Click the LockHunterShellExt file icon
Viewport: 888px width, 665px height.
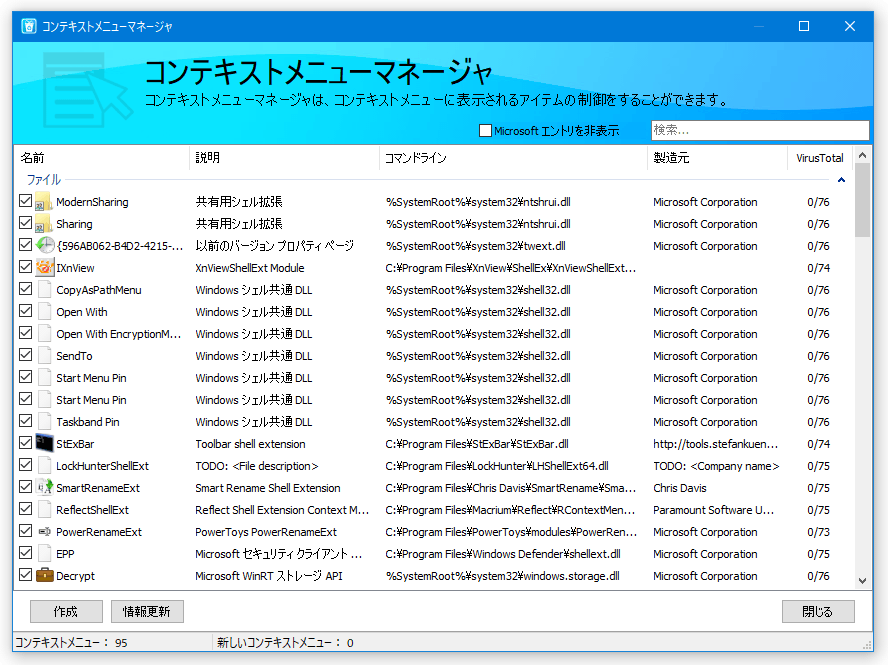pyautogui.click(x=44, y=466)
